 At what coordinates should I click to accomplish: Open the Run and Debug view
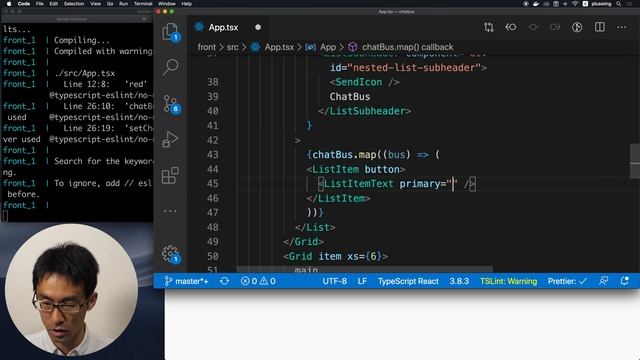[x=170, y=139]
